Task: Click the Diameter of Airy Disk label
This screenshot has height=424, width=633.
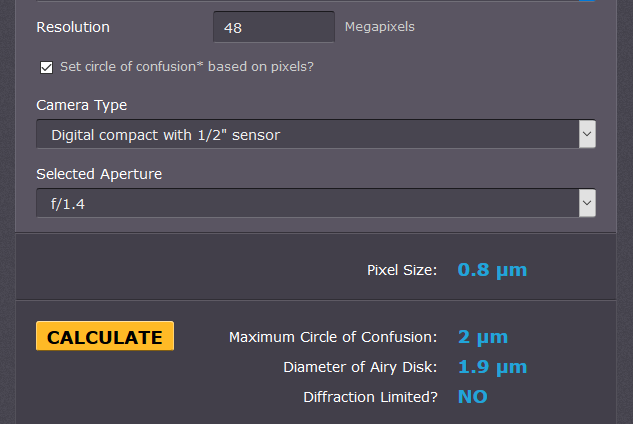Action: click(x=360, y=367)
